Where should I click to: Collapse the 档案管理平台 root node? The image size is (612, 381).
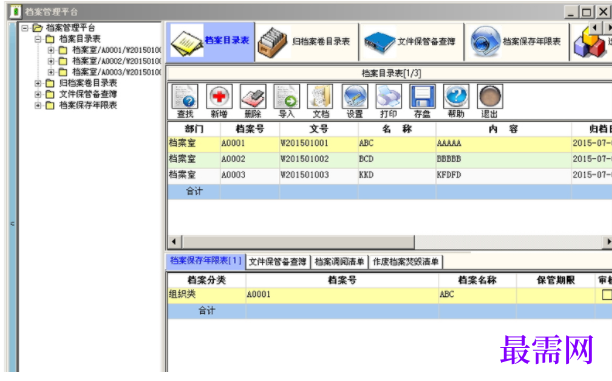point(25,28)
